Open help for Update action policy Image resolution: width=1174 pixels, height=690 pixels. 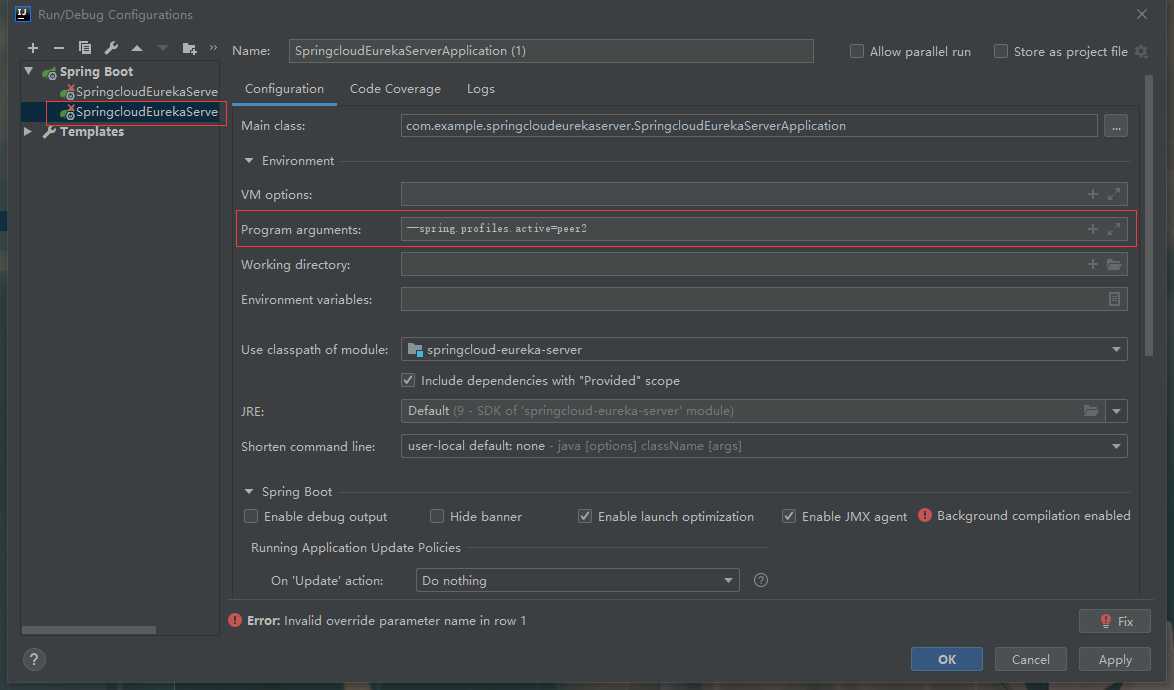(x=761, y=580)
